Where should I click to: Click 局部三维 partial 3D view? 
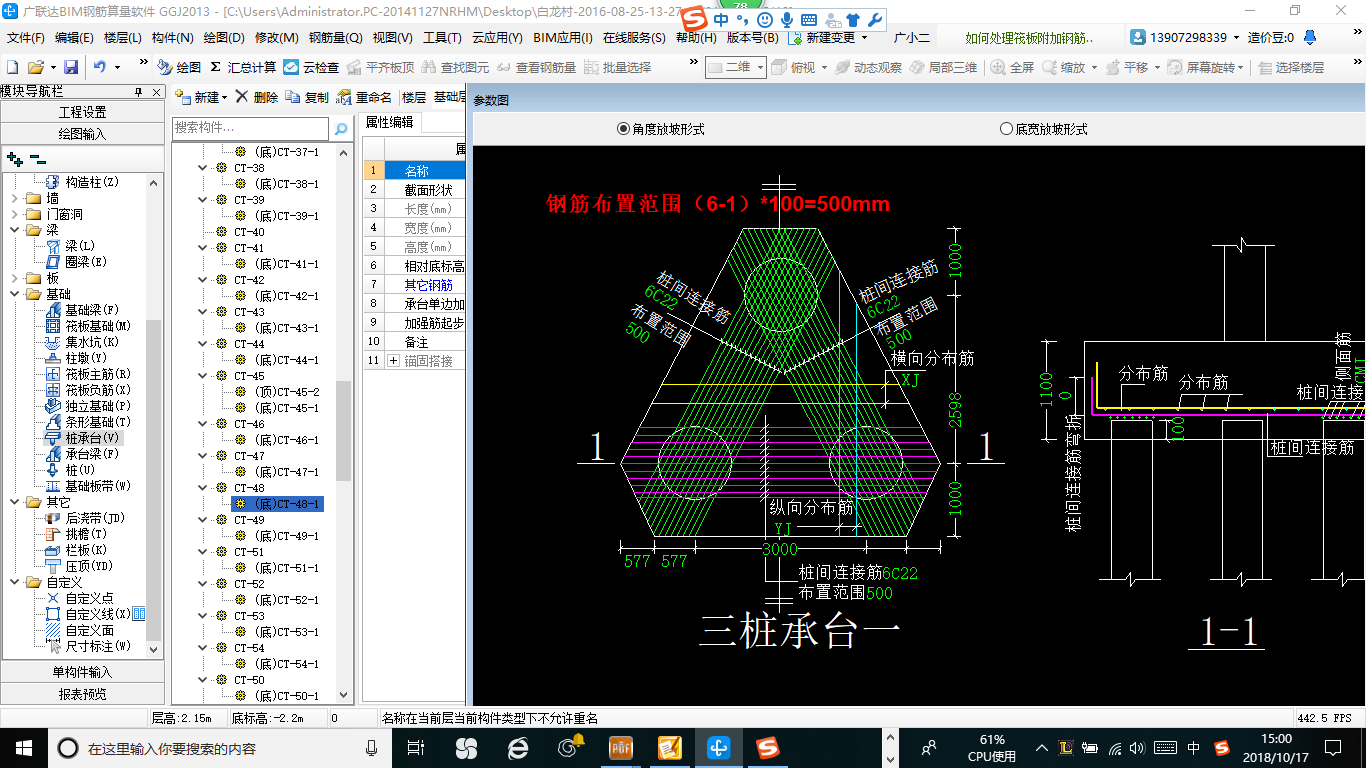tap(943, 67)
